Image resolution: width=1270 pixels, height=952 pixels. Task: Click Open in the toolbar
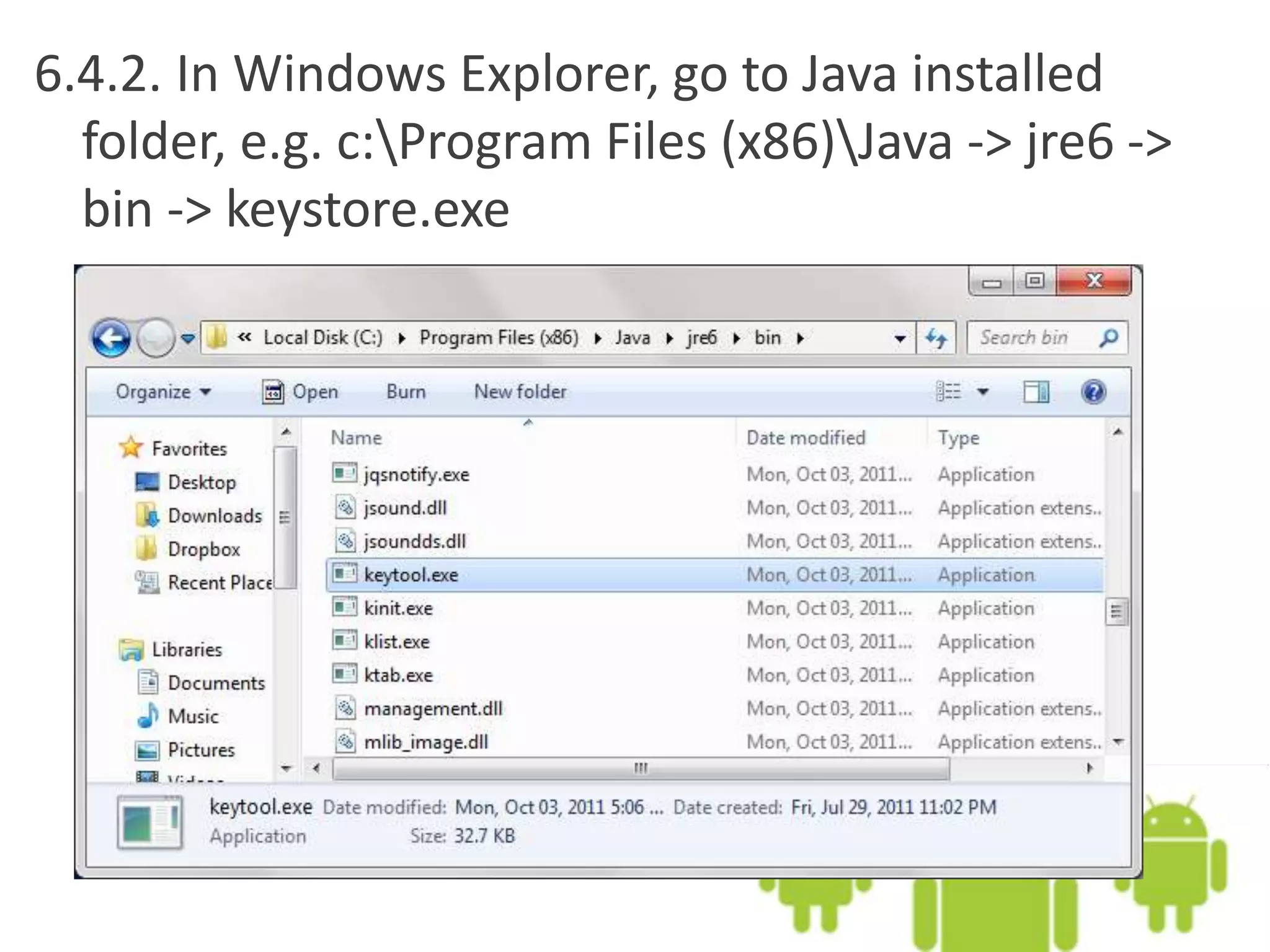300,392
